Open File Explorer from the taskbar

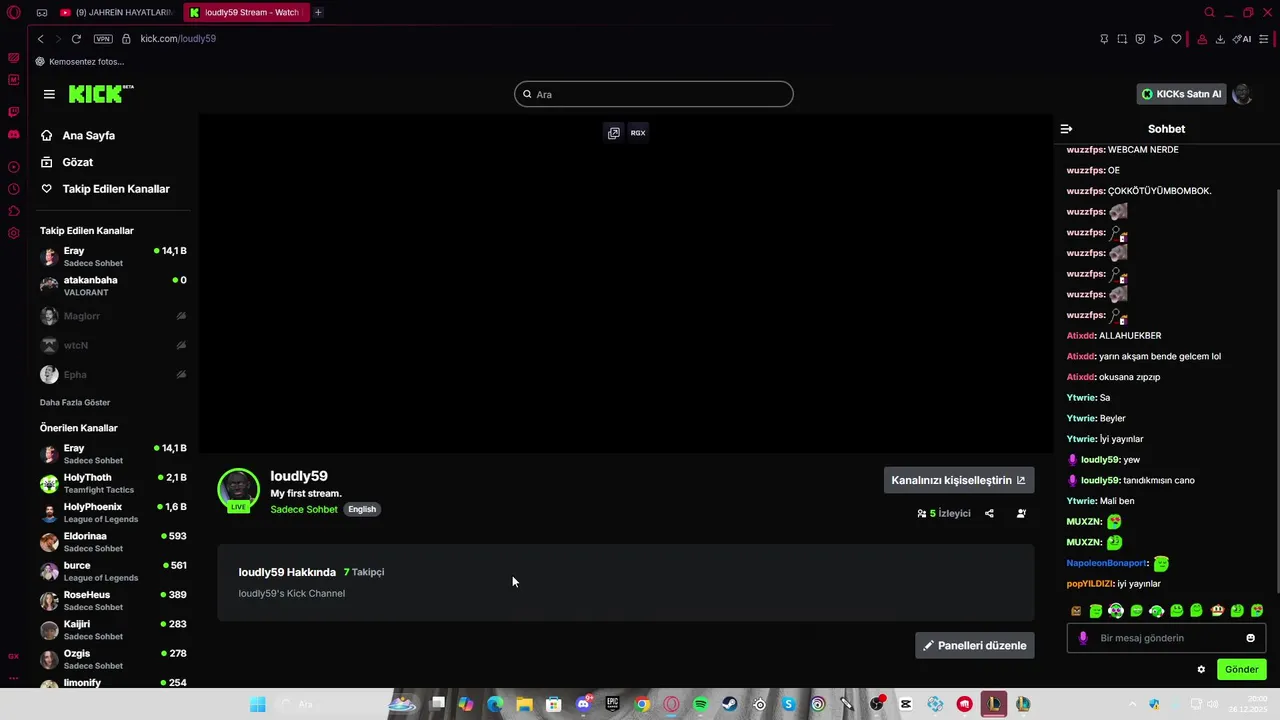[524, 704]
